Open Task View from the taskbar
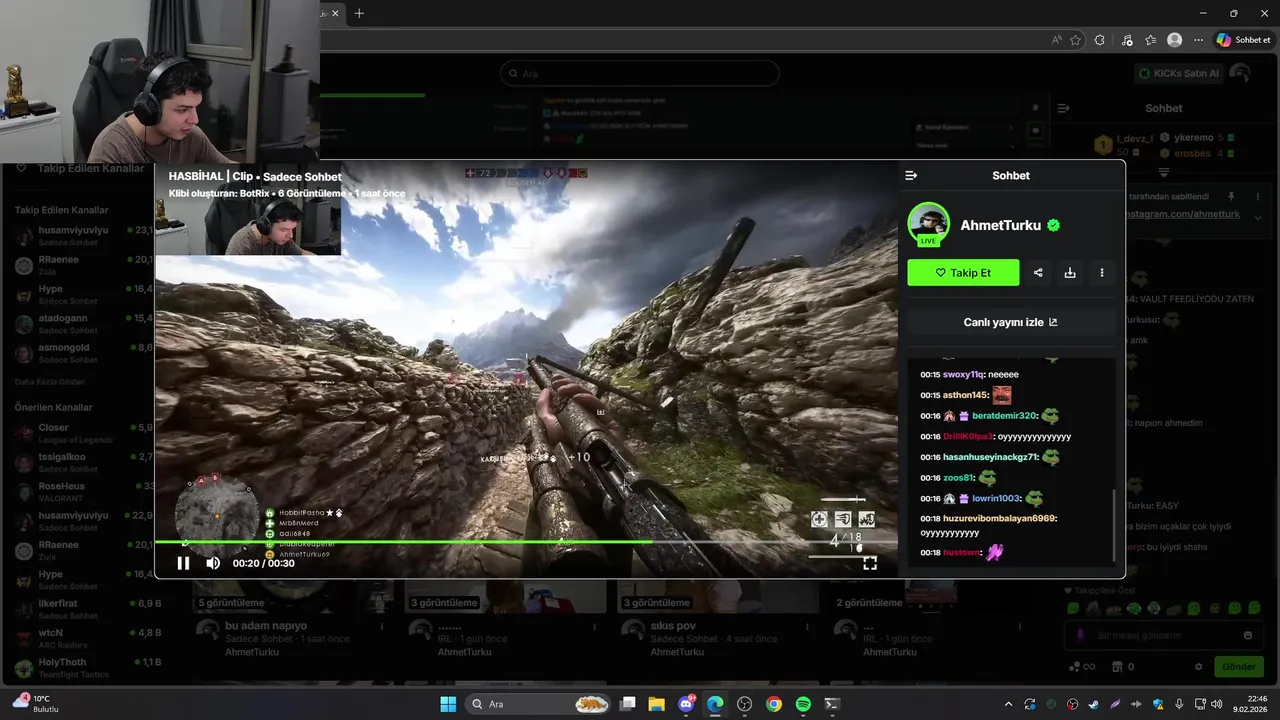 point(627,704)
